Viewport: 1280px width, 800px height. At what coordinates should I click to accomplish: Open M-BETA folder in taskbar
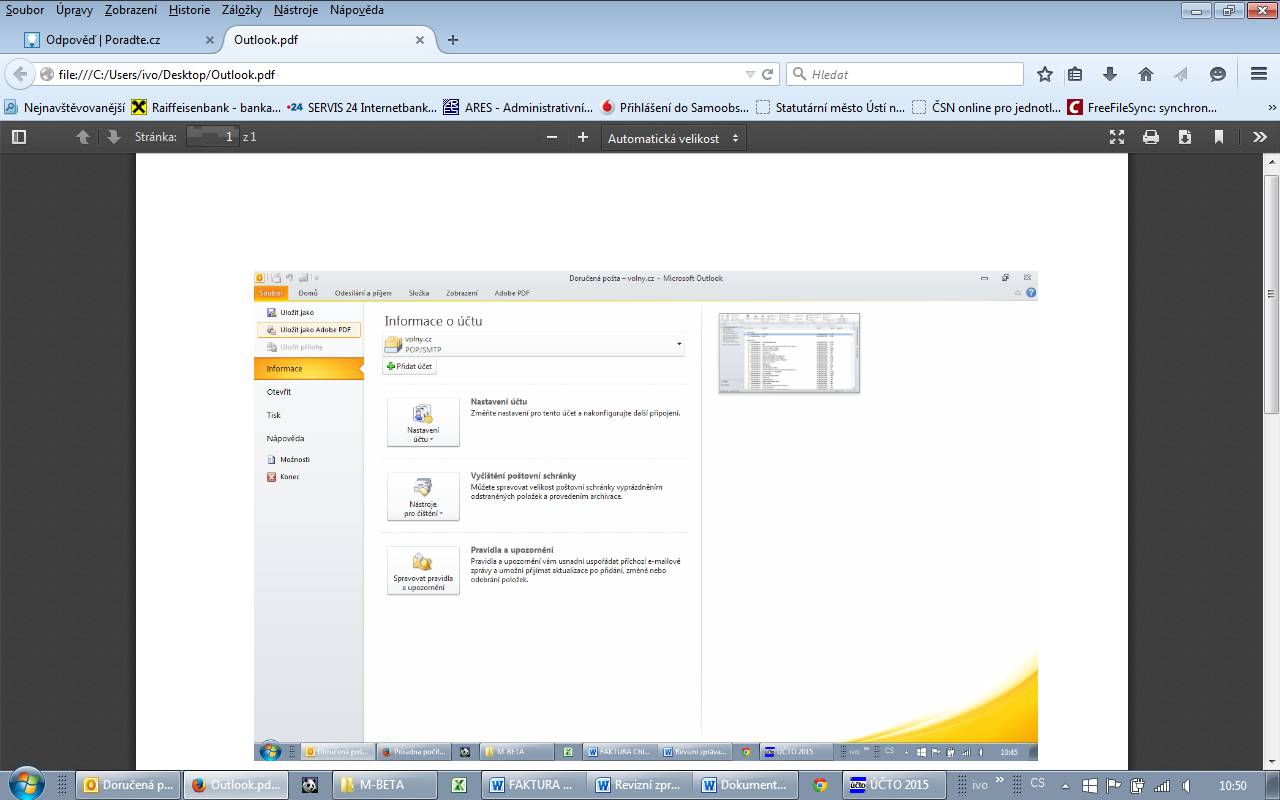384,785
